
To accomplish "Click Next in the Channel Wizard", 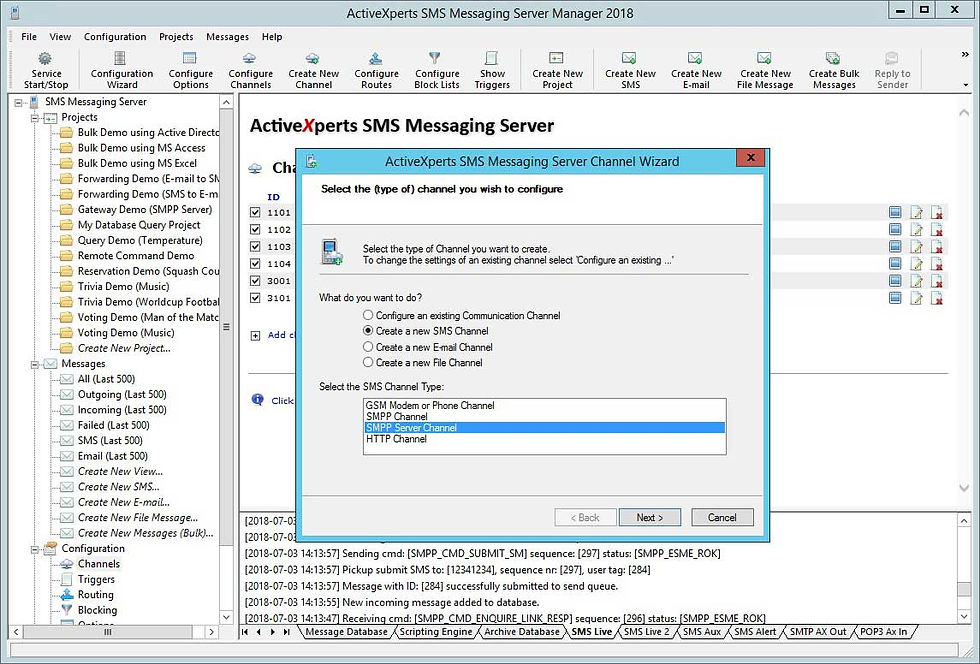I will (x=649, y=517).
